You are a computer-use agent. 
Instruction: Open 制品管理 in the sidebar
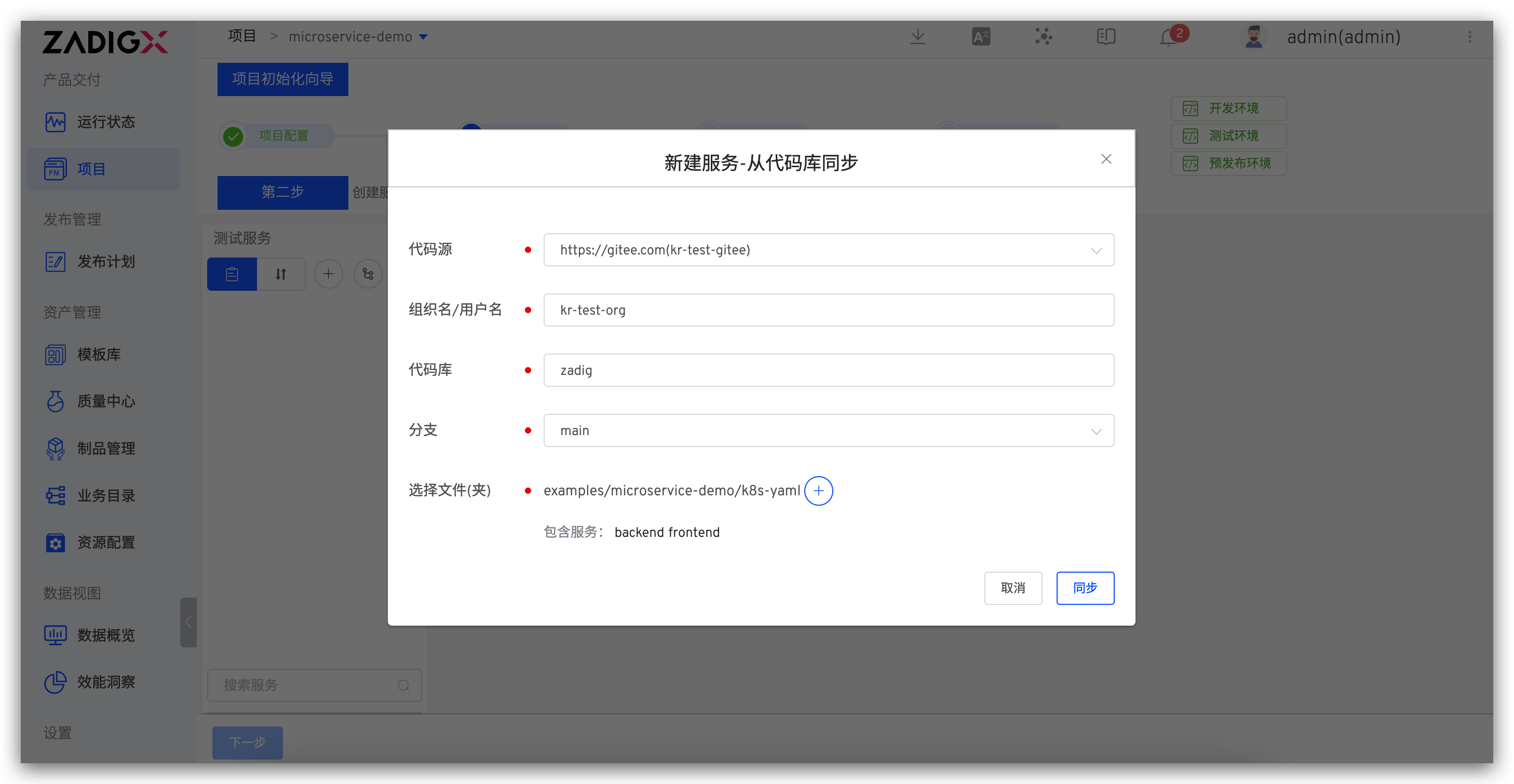(103, 449)
